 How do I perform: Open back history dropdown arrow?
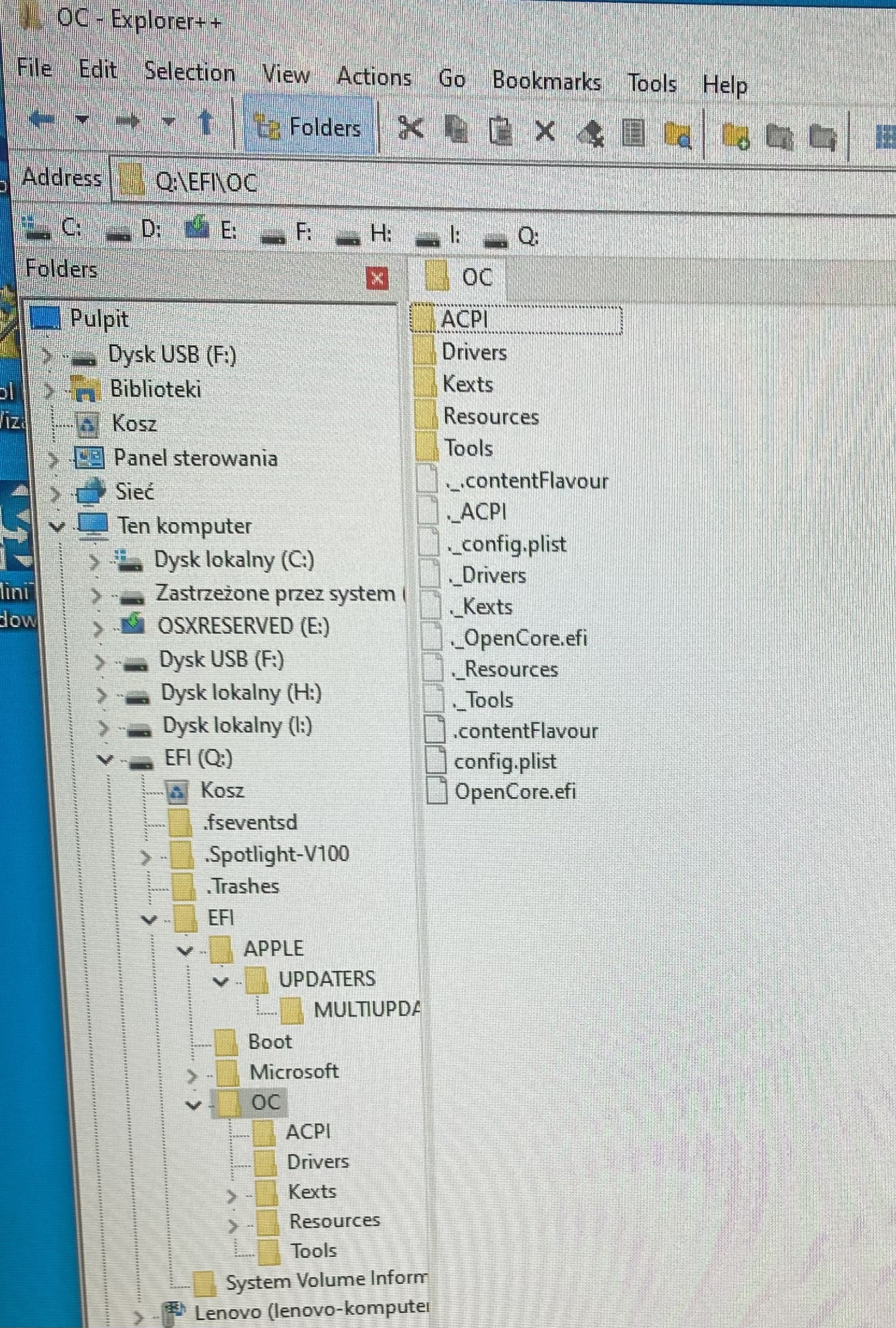(x=82, y=120)
